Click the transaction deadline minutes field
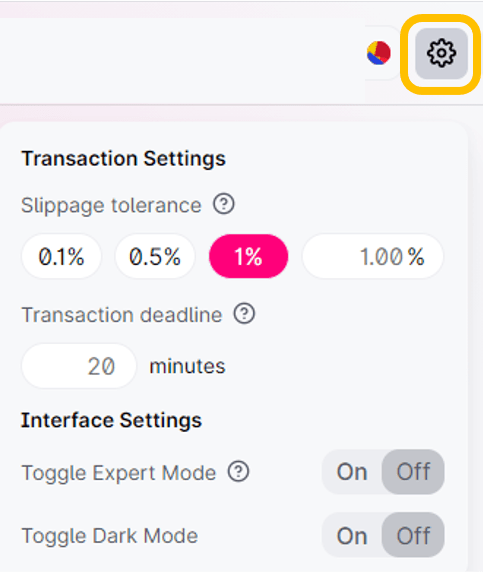The height and width of the screenshot is (572, 483). point(79,366)
